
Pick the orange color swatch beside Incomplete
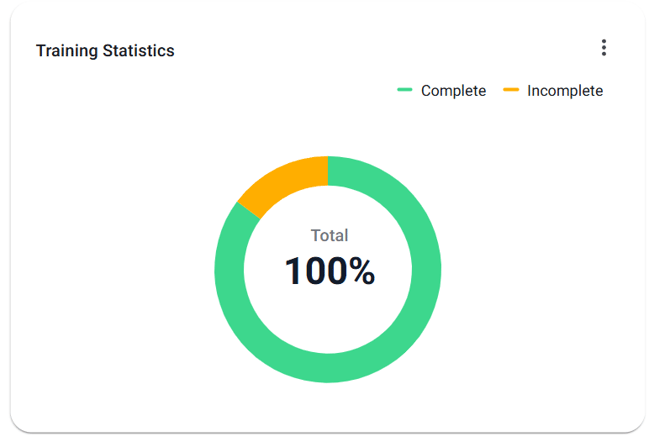pyautogui.click(x=511, y=90)
